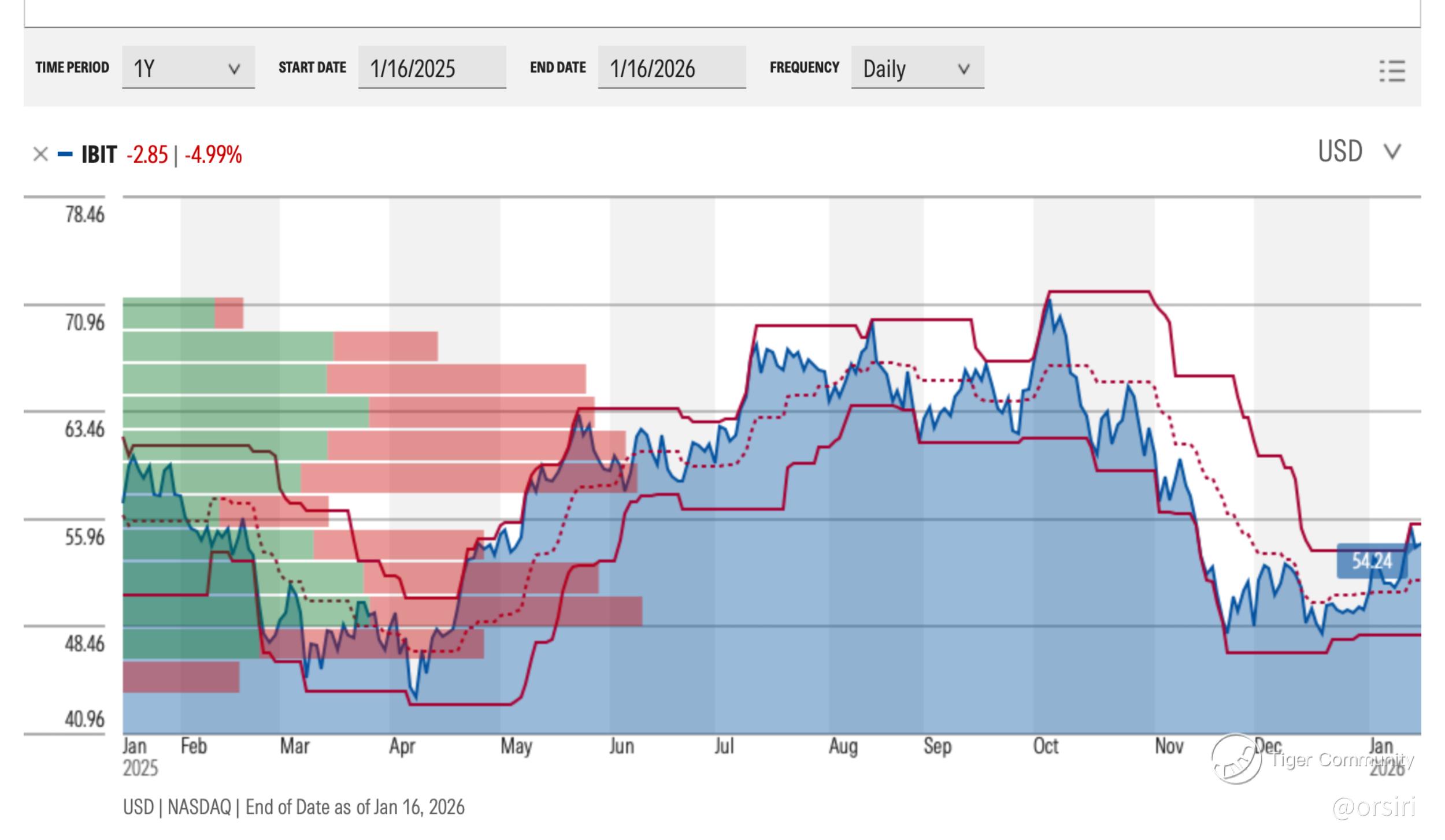Click the chevron arrow beside USD

[1392, 151]
